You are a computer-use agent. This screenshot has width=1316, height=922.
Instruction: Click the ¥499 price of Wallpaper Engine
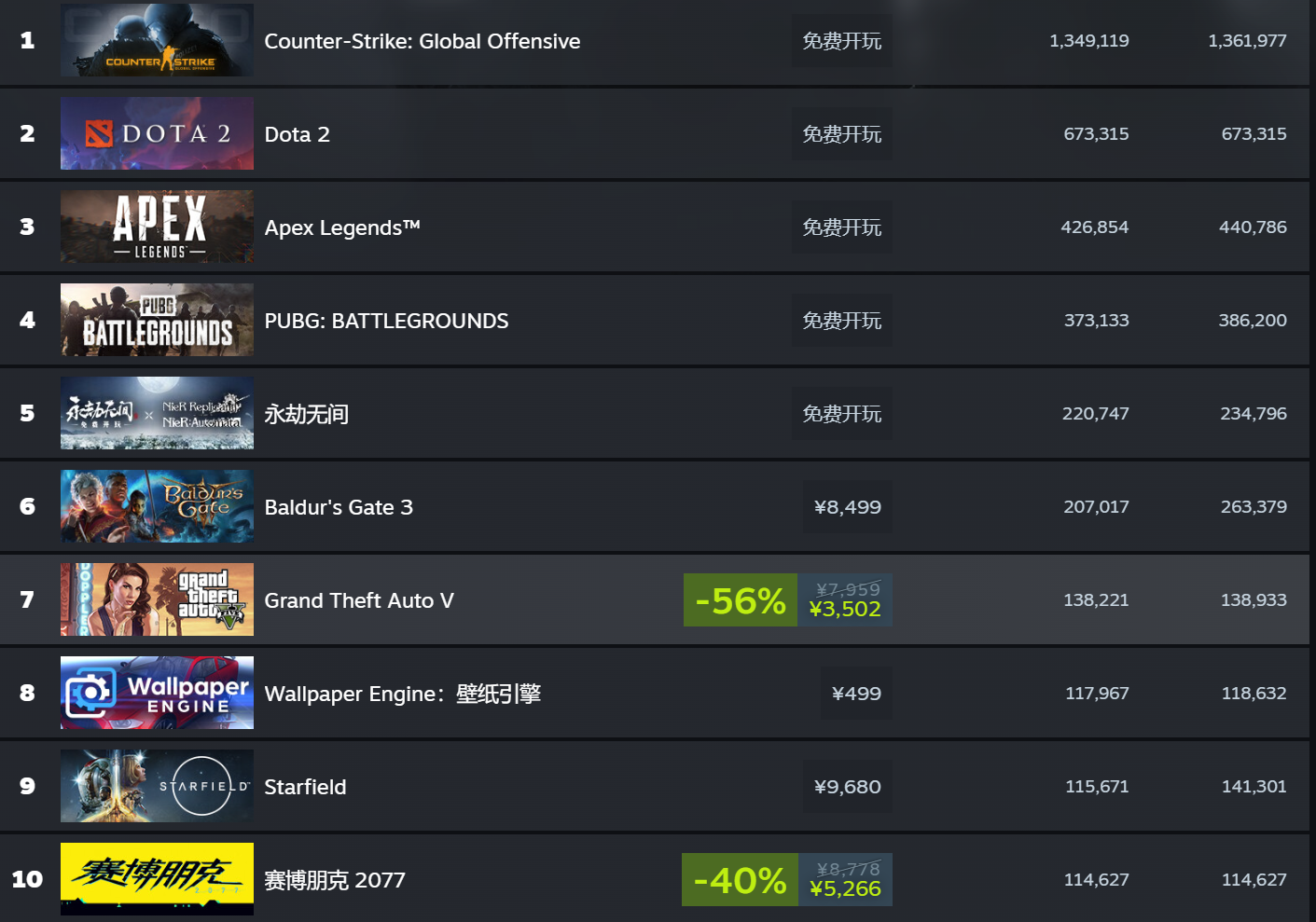click(855, 693)
